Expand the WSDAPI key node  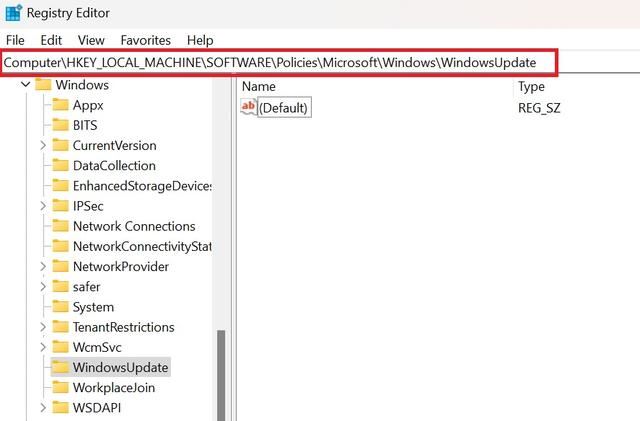pos(42,408)
